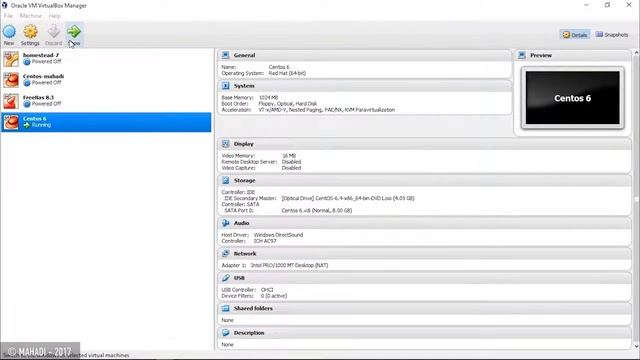
Task: Click the CentOS-6.4 DVD iso entry
Action: (348, 198)
